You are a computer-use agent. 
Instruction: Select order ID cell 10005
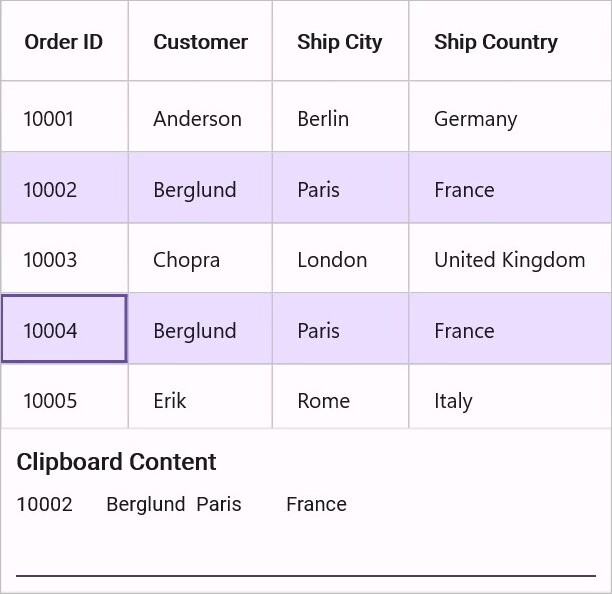pyautogui.click(x=64, y=397)
